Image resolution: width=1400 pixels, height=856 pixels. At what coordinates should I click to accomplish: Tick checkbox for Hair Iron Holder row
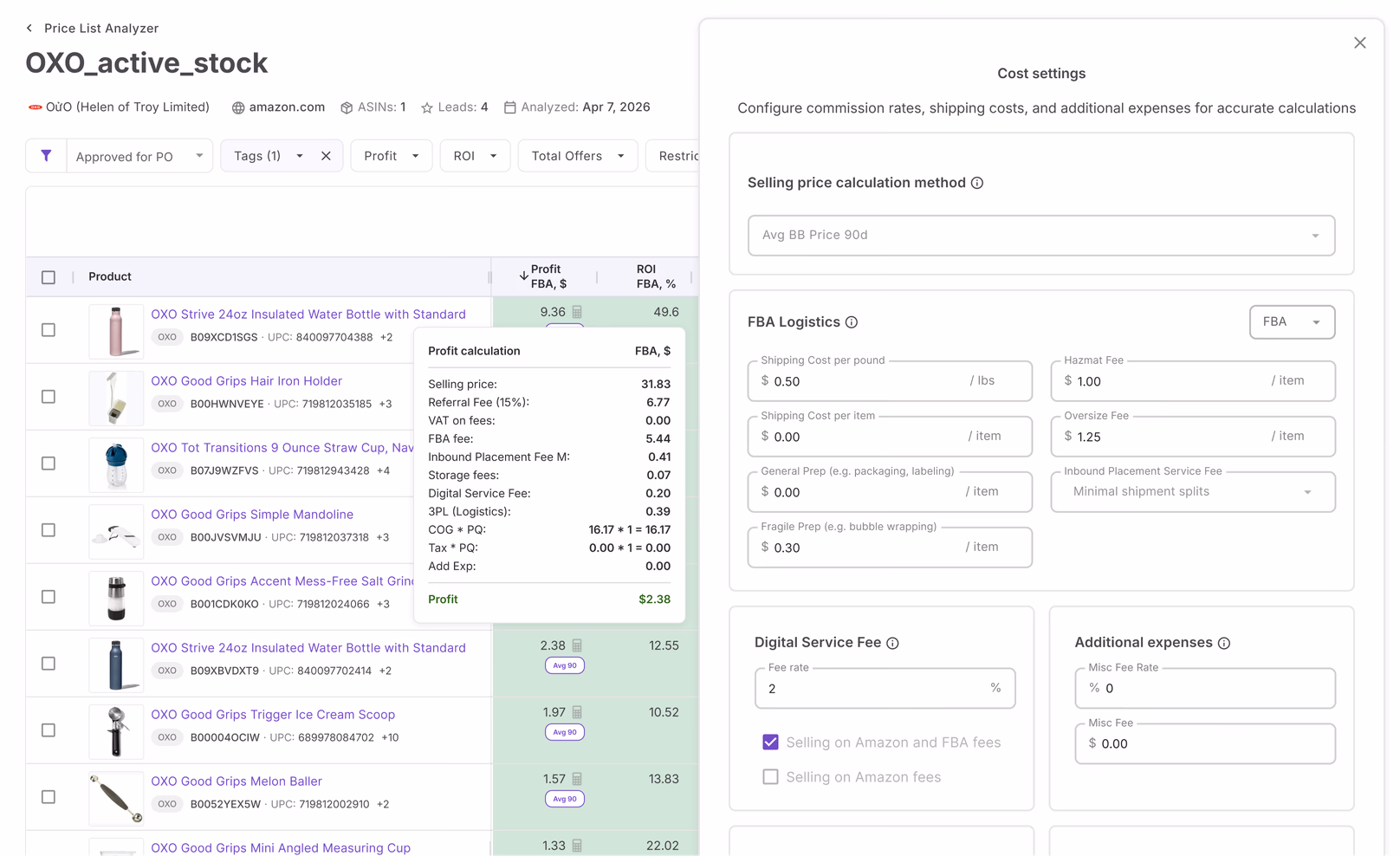[x=49, y=397]
